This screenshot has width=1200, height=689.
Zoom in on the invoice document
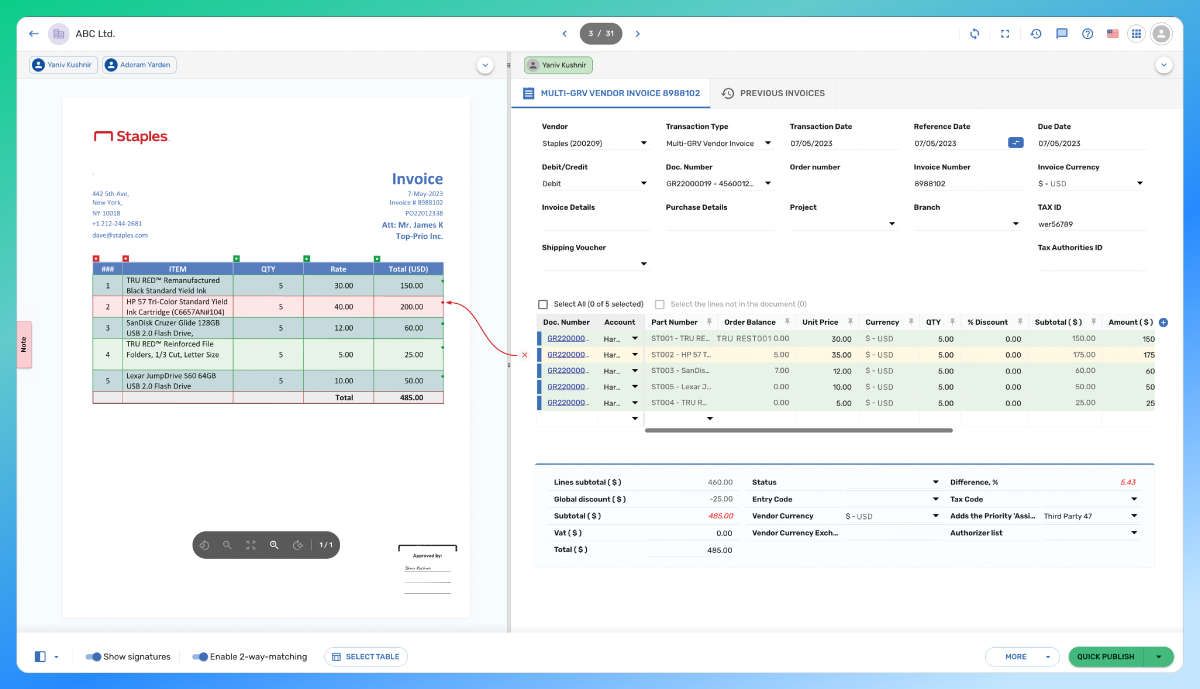[274, 545]
